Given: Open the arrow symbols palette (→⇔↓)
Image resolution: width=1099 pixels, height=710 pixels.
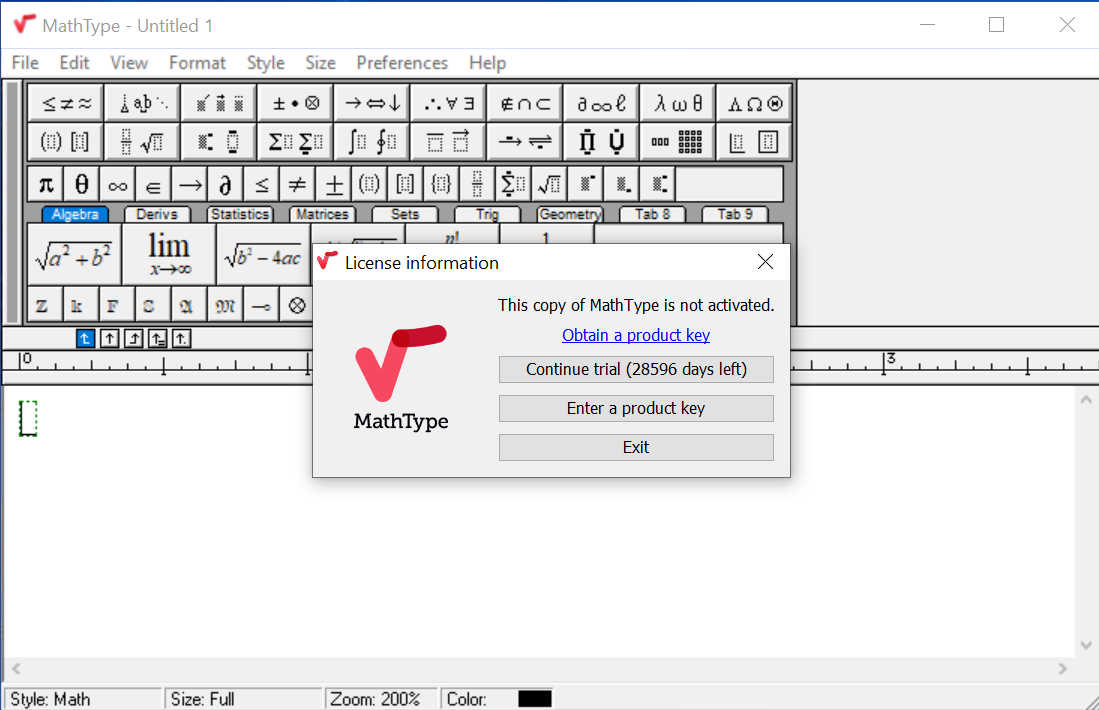Looking at the screenshot, I should (372, 104).
